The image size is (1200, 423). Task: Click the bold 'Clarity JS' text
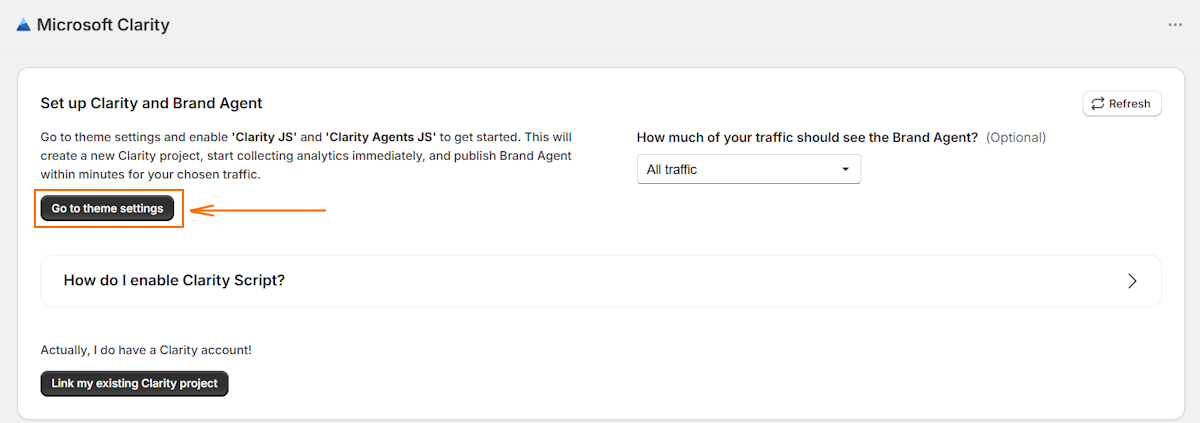[264, 137]
